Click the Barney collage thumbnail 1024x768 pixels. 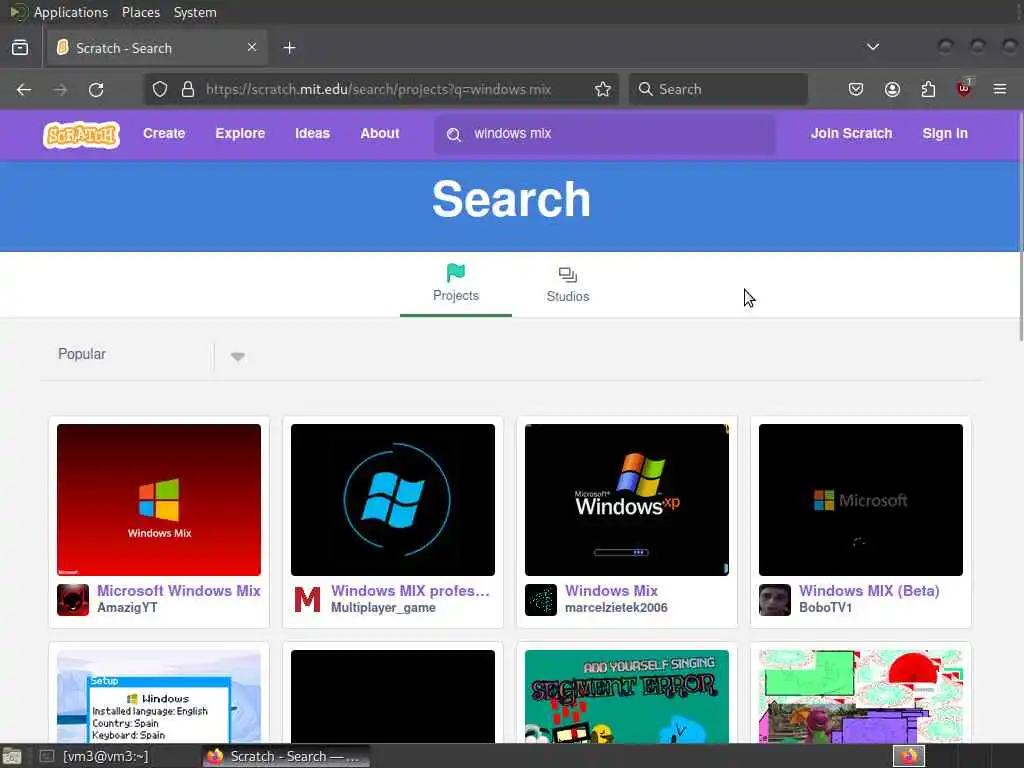tap(861, 696)
